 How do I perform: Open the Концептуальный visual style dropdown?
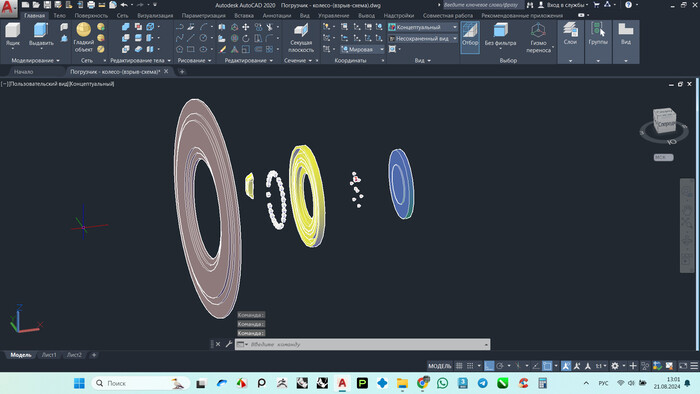point(423,27)
